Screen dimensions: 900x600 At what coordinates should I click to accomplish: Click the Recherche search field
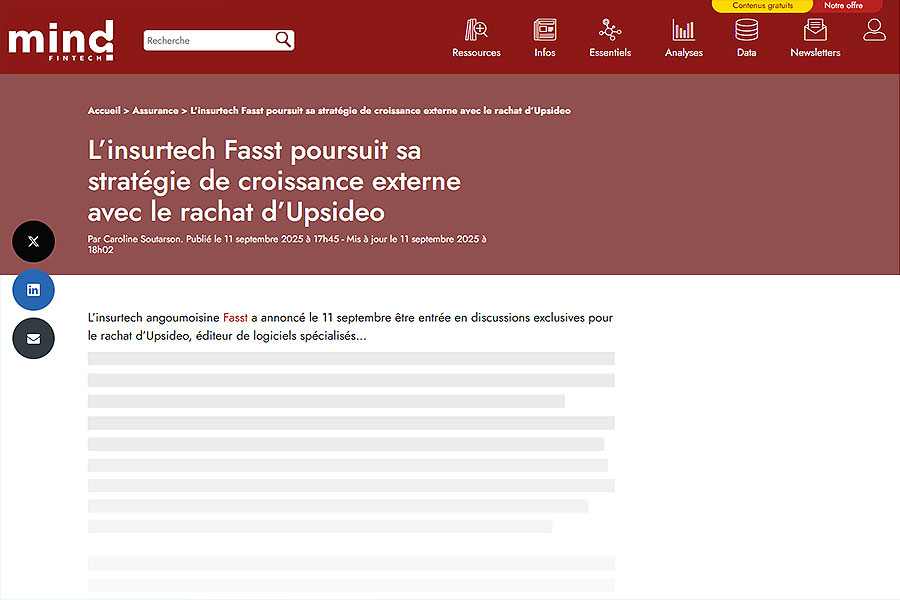click(208, 41)
